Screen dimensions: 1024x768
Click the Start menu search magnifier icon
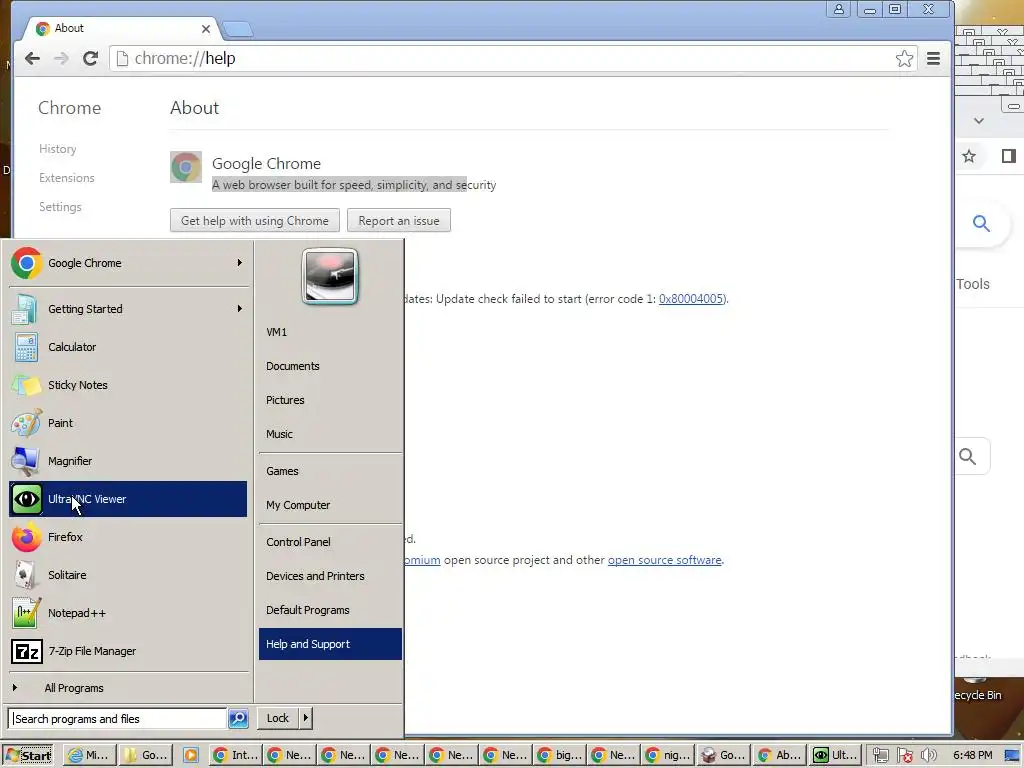pyautogui.click(x=238, y=719)
